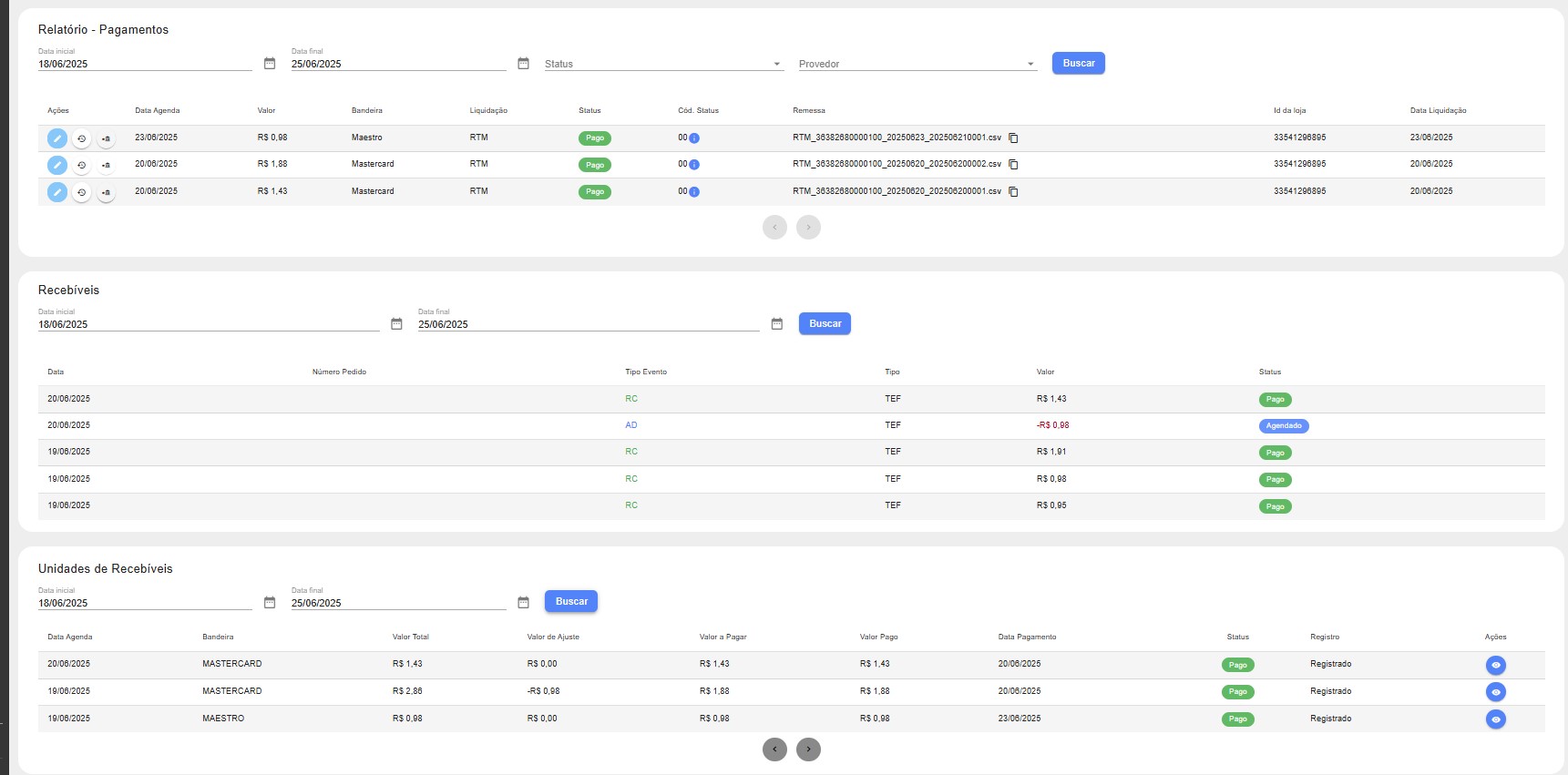Open calendar for Recebíveis Data final
The image size is (1568, 775).
(x=777, y=324)
